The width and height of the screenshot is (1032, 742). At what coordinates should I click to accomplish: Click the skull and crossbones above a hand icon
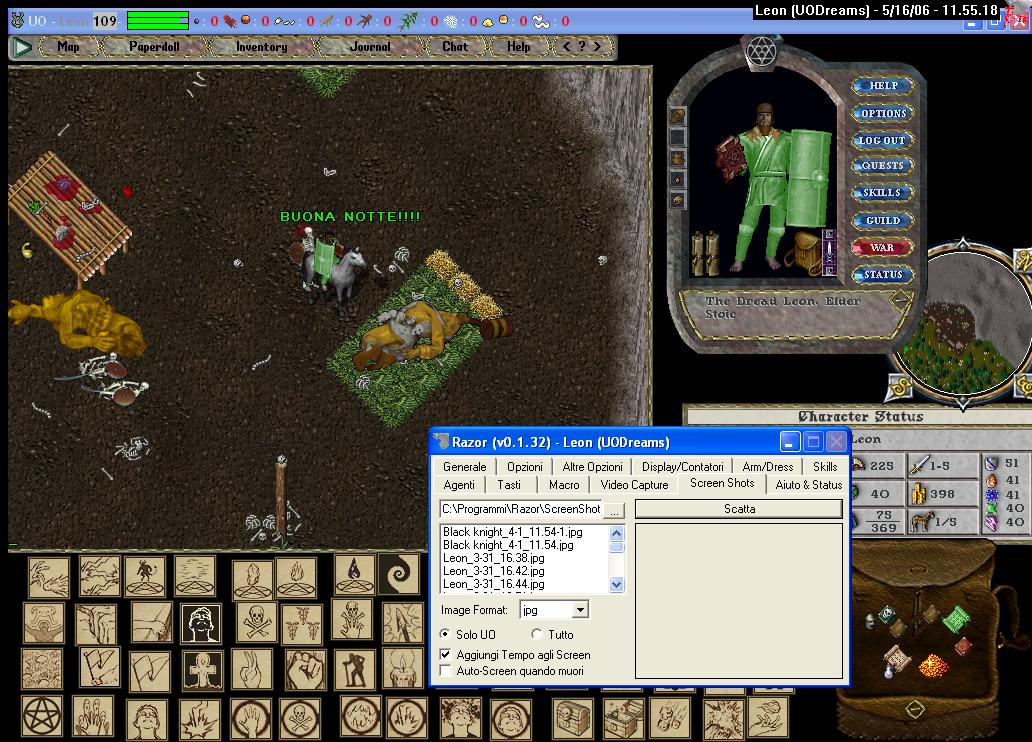point(352,619)
